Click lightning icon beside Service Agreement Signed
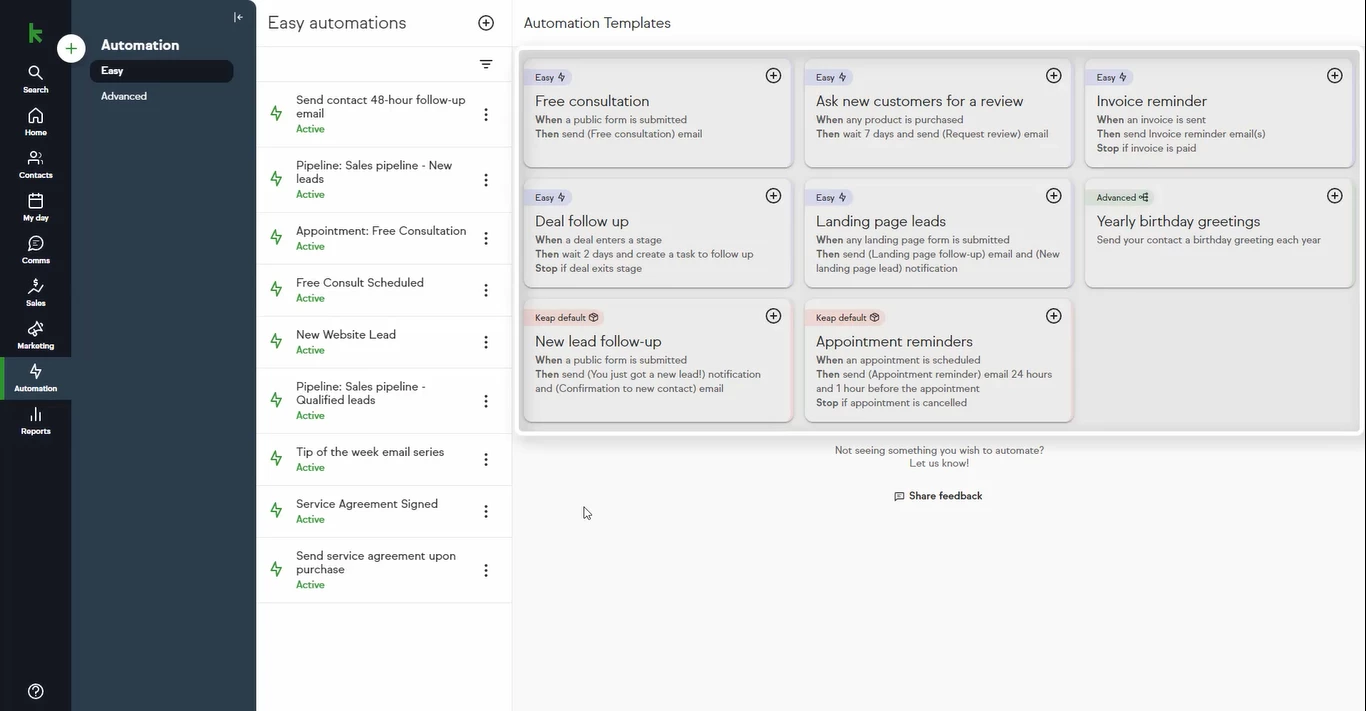Viewport: 1366px width, 711px height. [276, 510]
